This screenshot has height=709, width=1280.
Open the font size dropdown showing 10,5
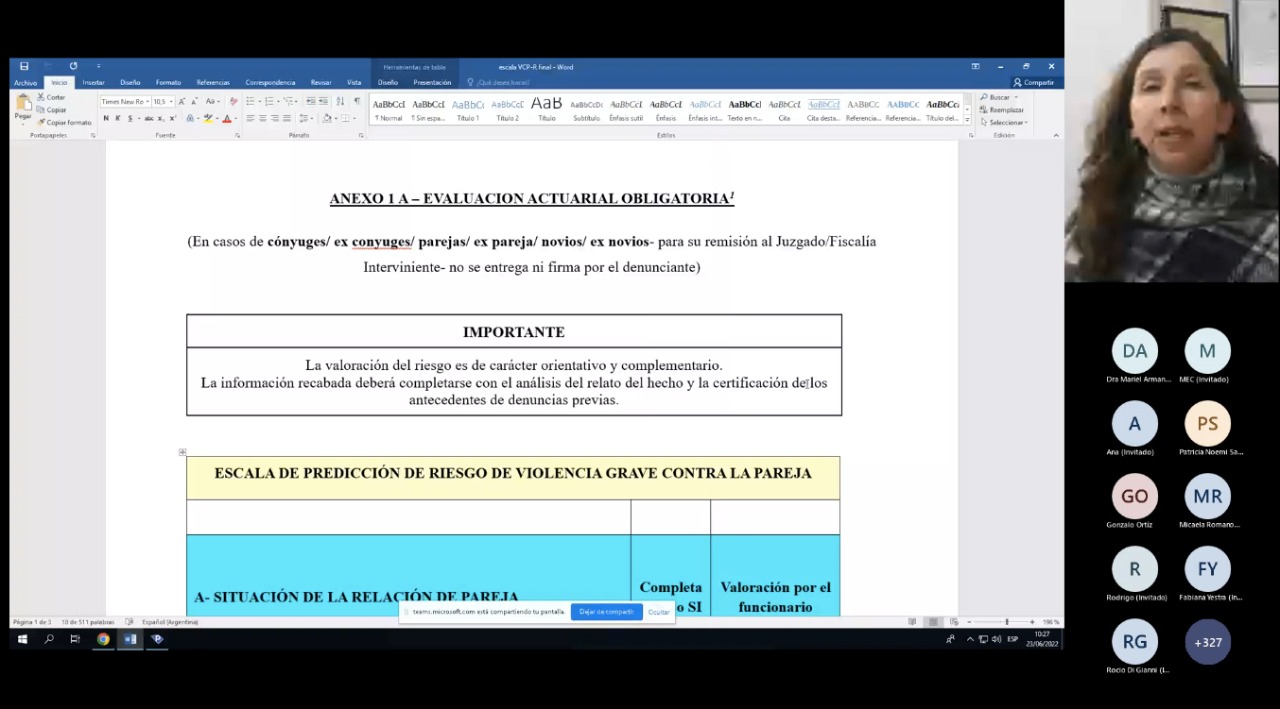point(171,101)
